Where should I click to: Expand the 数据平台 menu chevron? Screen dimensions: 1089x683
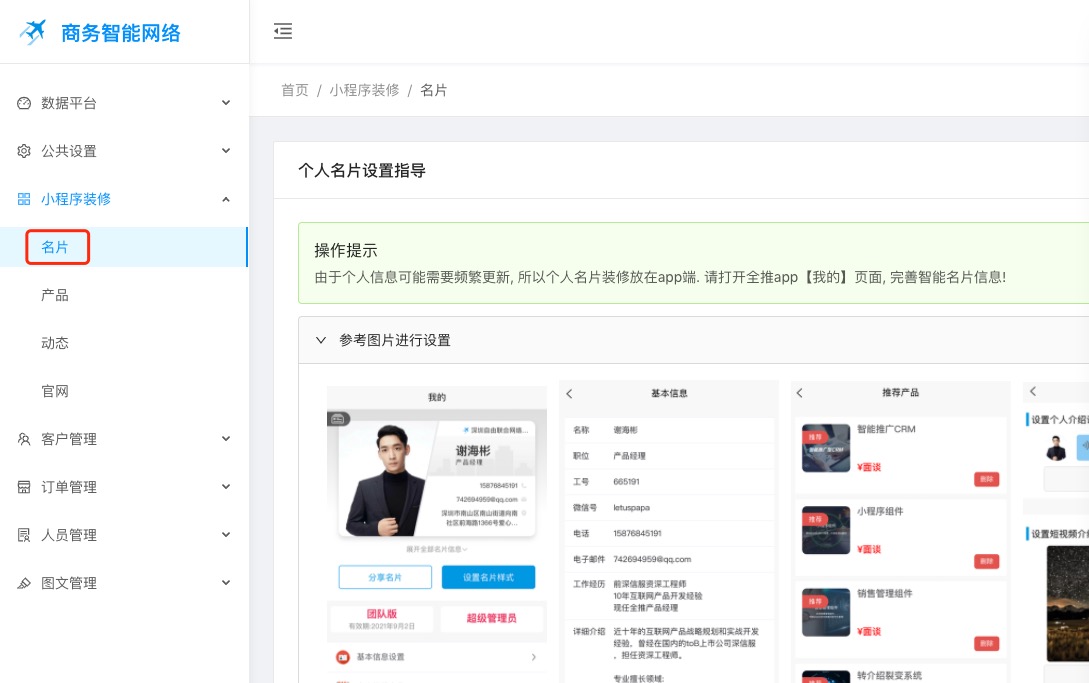point(226,103)
